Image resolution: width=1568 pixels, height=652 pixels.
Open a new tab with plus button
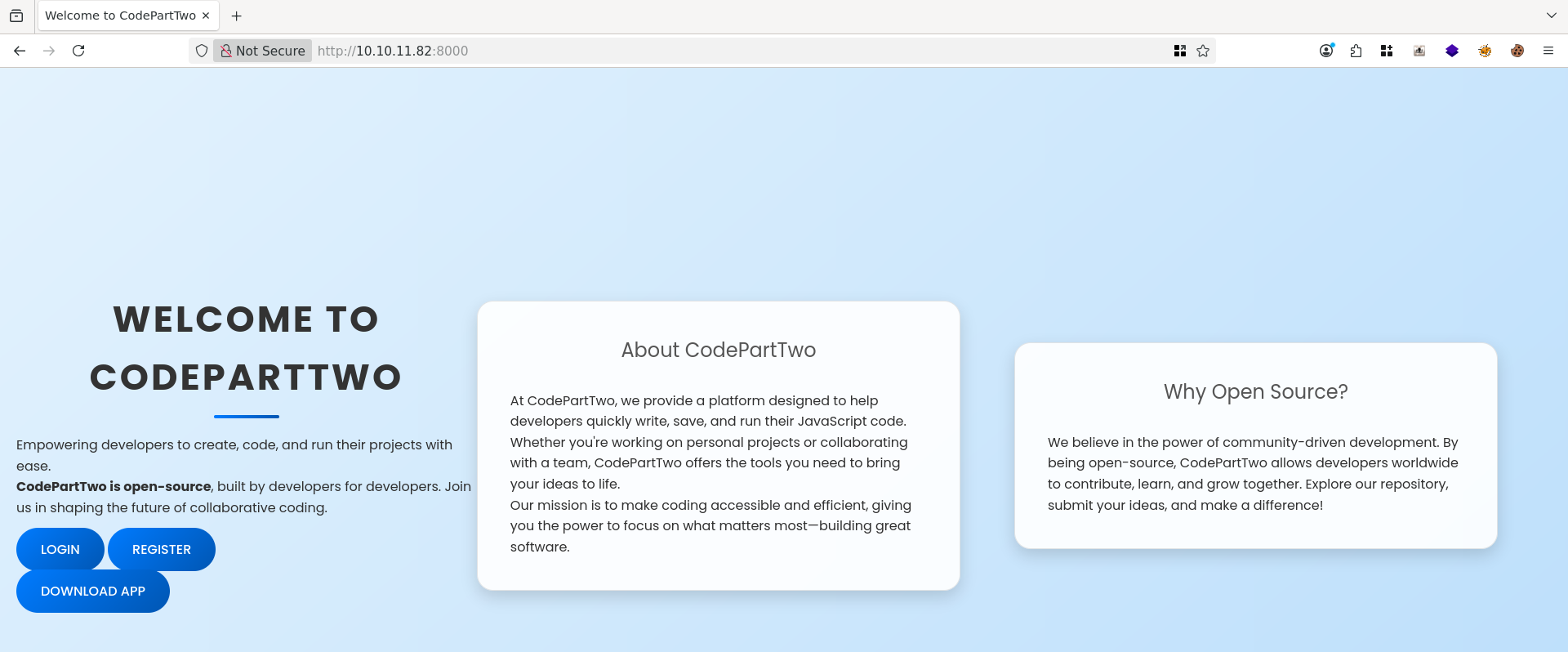click(x=237, y=16)
